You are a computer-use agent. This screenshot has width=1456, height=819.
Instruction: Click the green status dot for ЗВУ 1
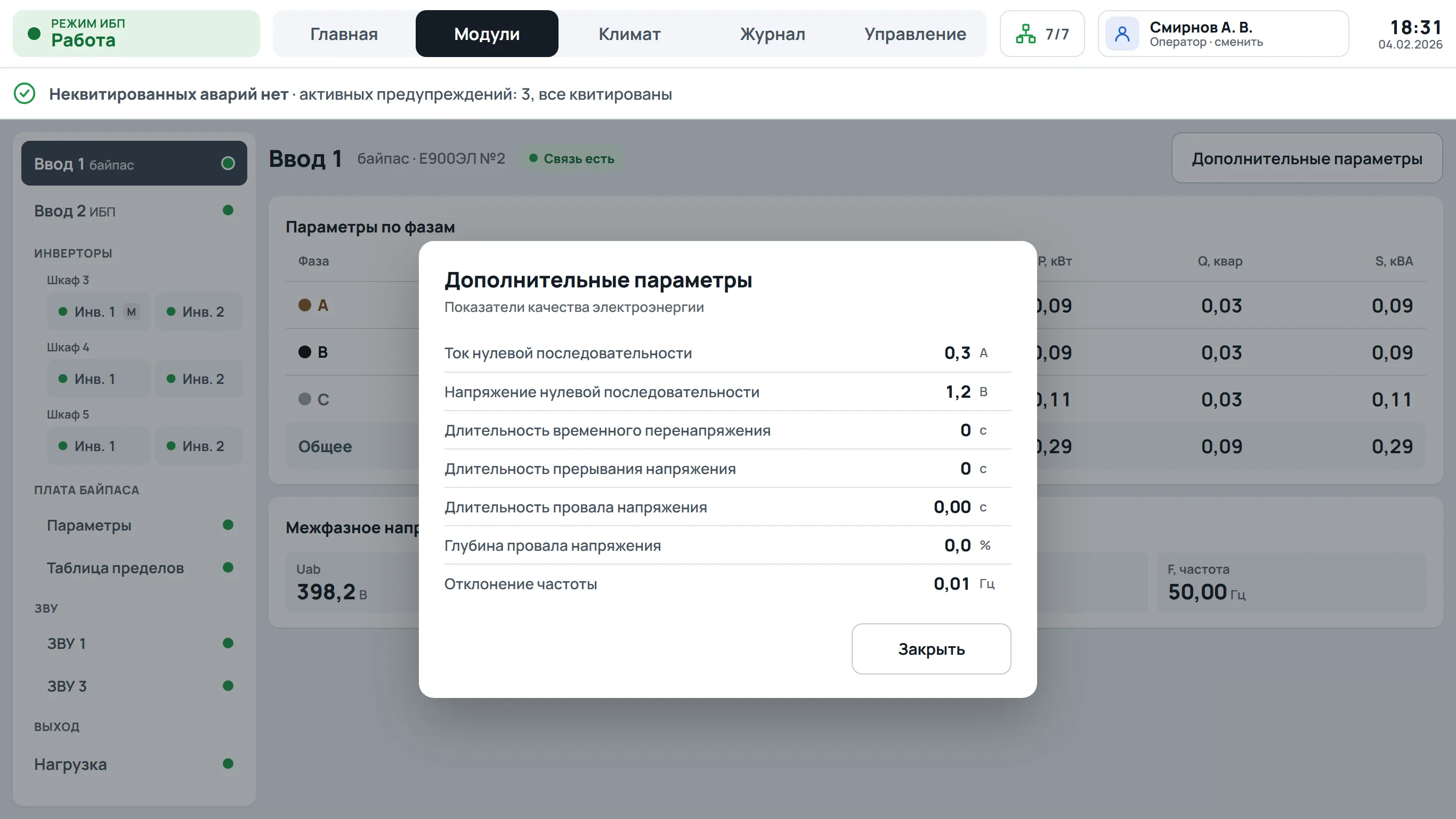[x=228, y=643]
